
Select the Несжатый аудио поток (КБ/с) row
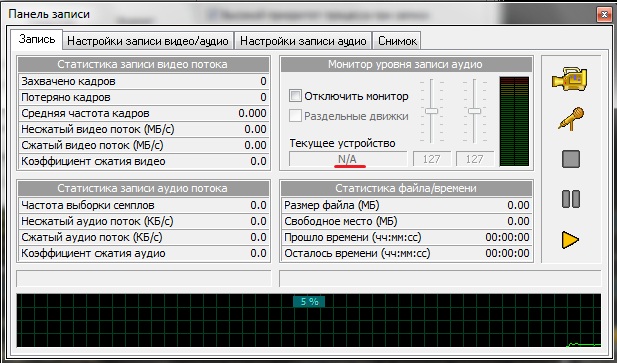tap(144, 221)
